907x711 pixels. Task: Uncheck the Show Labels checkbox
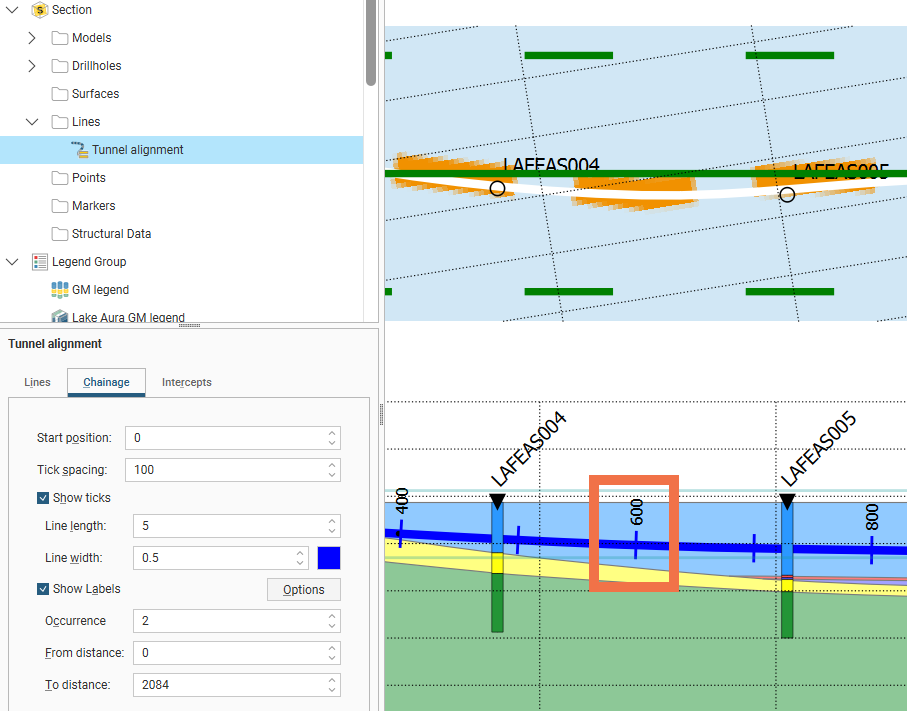tap(43, 589)
